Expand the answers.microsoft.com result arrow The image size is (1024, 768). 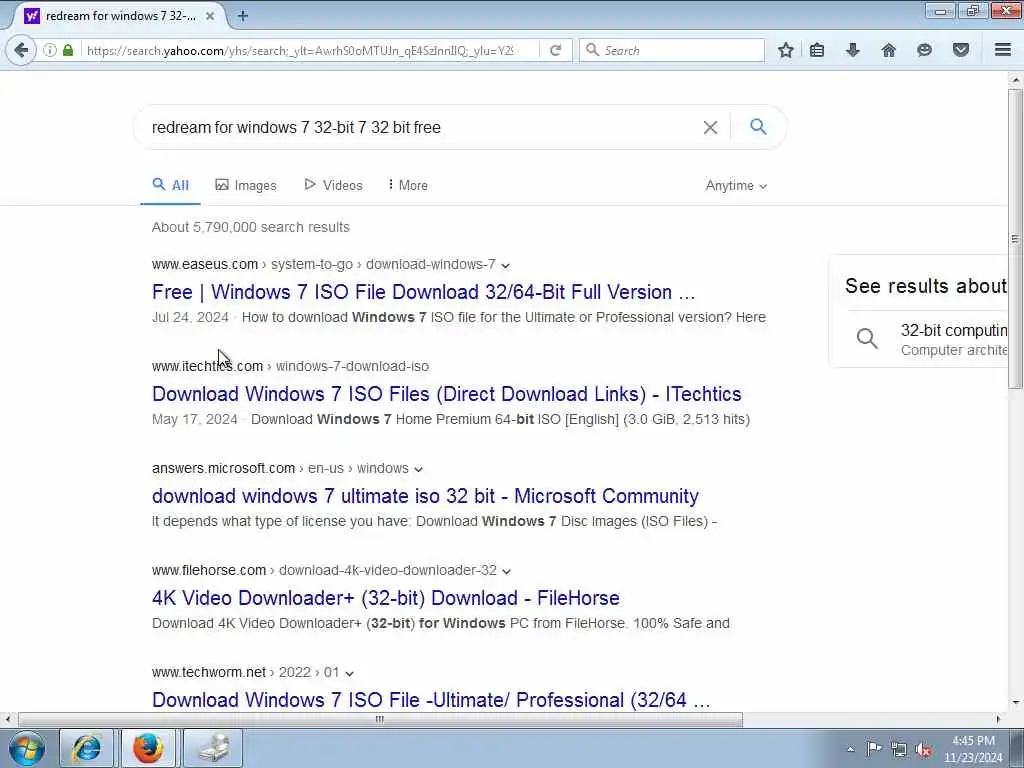tap(419, 469)
